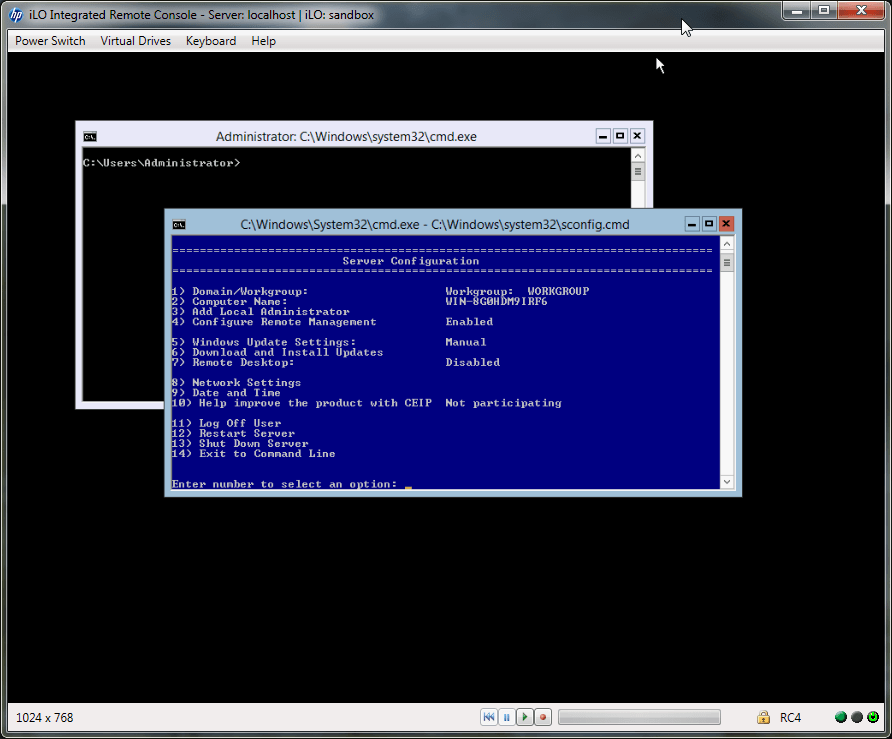The image size is (892, 739).
Task: Open the Keyboard menu
Action: [211, 41]
